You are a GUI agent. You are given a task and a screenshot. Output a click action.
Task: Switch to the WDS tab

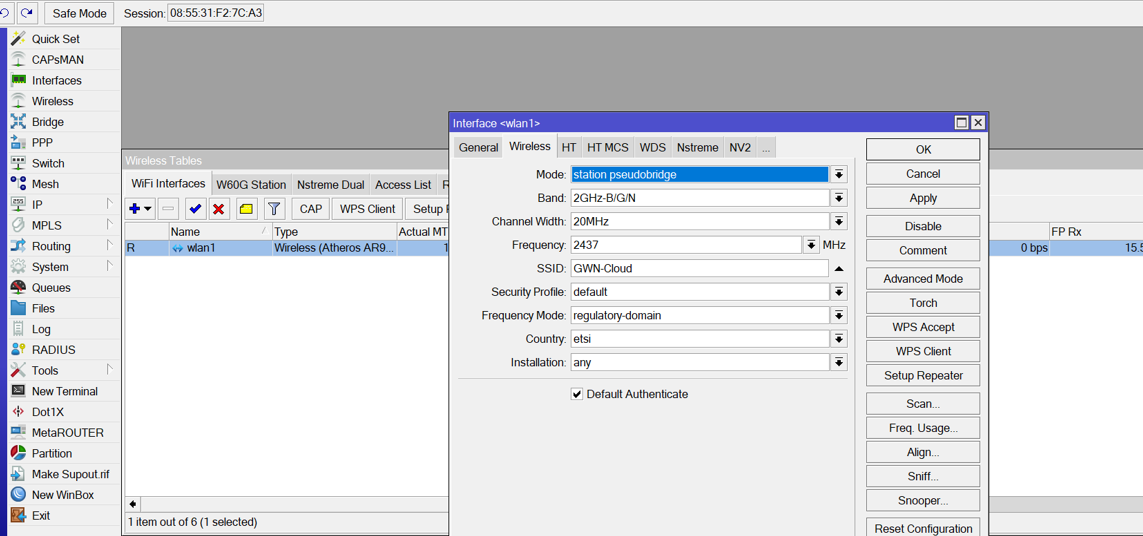coord(652,147)
